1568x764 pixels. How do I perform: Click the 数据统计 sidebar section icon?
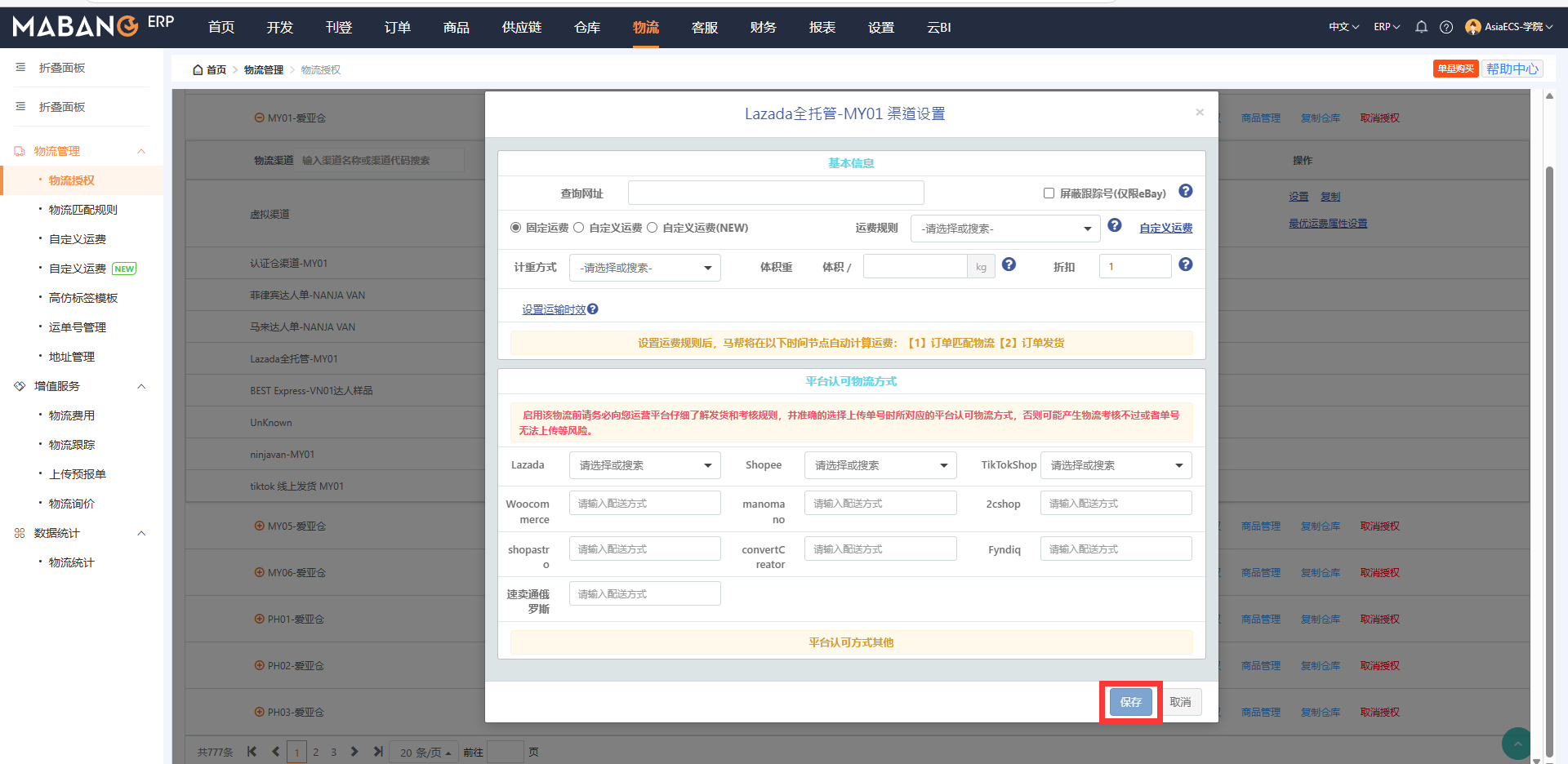click(20, 533)
